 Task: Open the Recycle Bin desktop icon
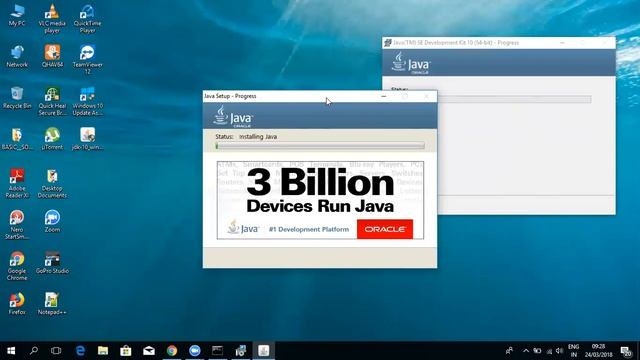17,98
